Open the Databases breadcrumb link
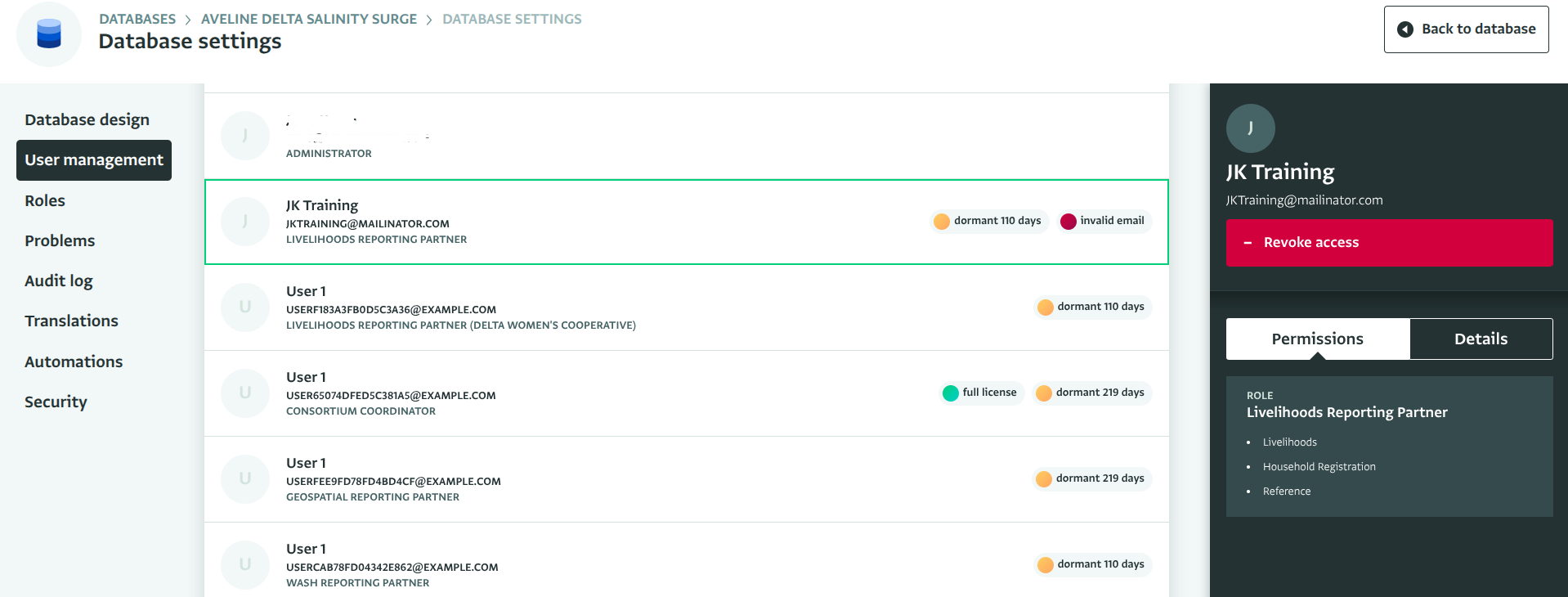This screenshot has height=597, width=1568. [x=137, y=19]
